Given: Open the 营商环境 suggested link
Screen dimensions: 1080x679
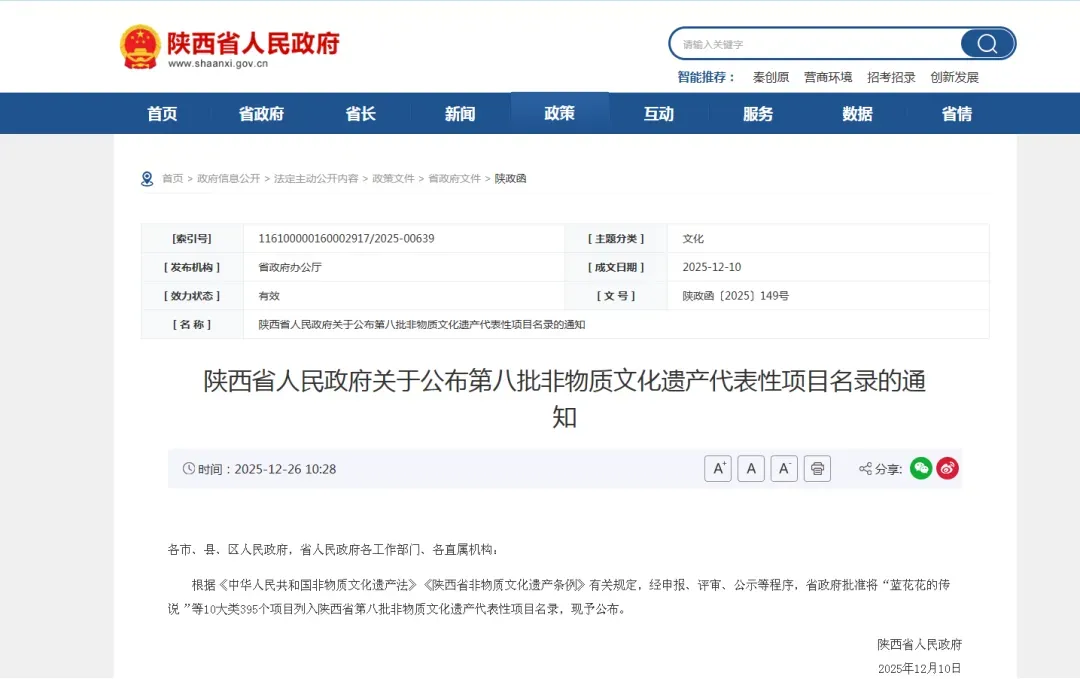Looking at the screenshot, I should (x=828, y=78).
